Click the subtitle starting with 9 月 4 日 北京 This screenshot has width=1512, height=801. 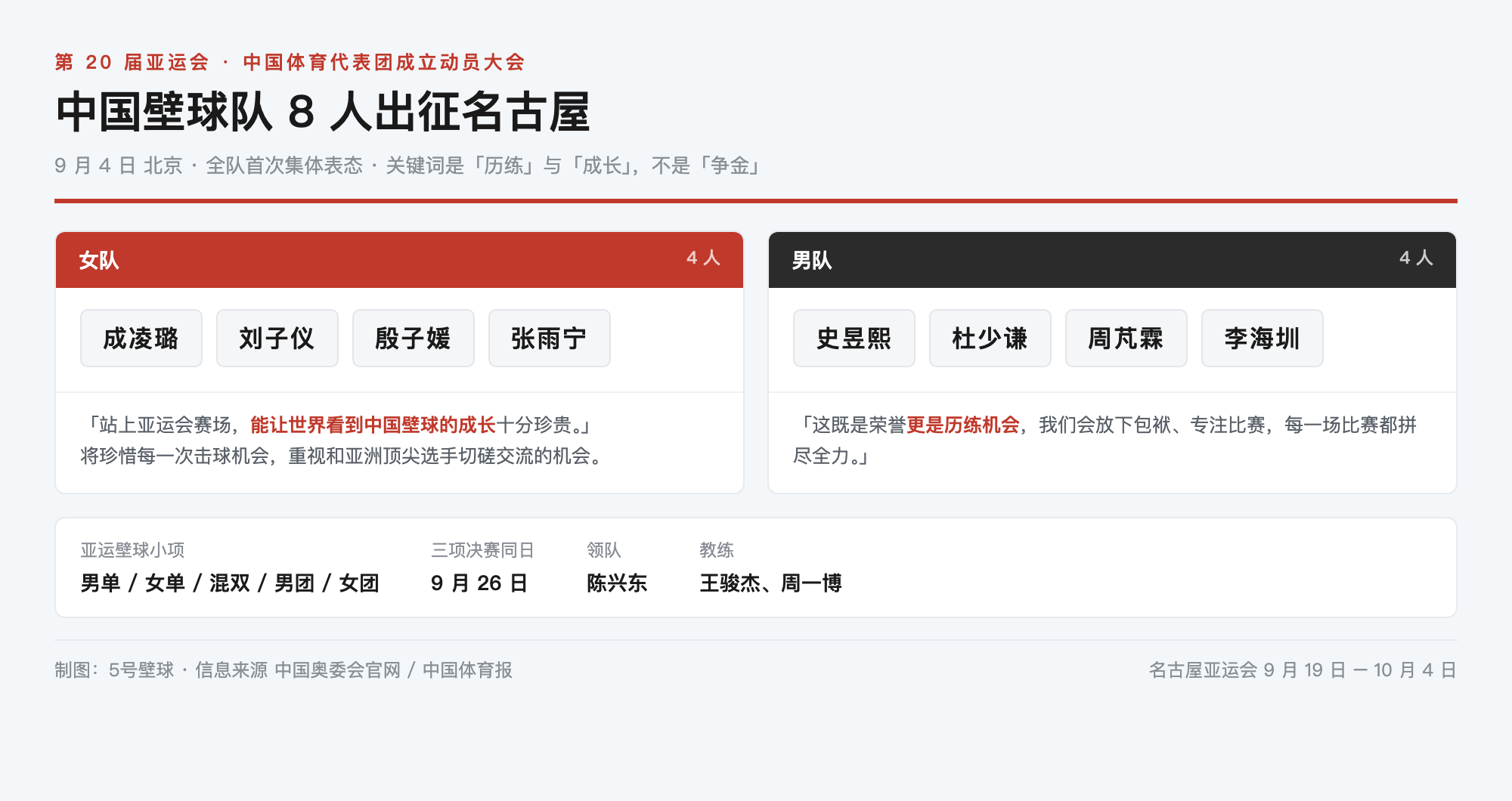tap(408, 165)
